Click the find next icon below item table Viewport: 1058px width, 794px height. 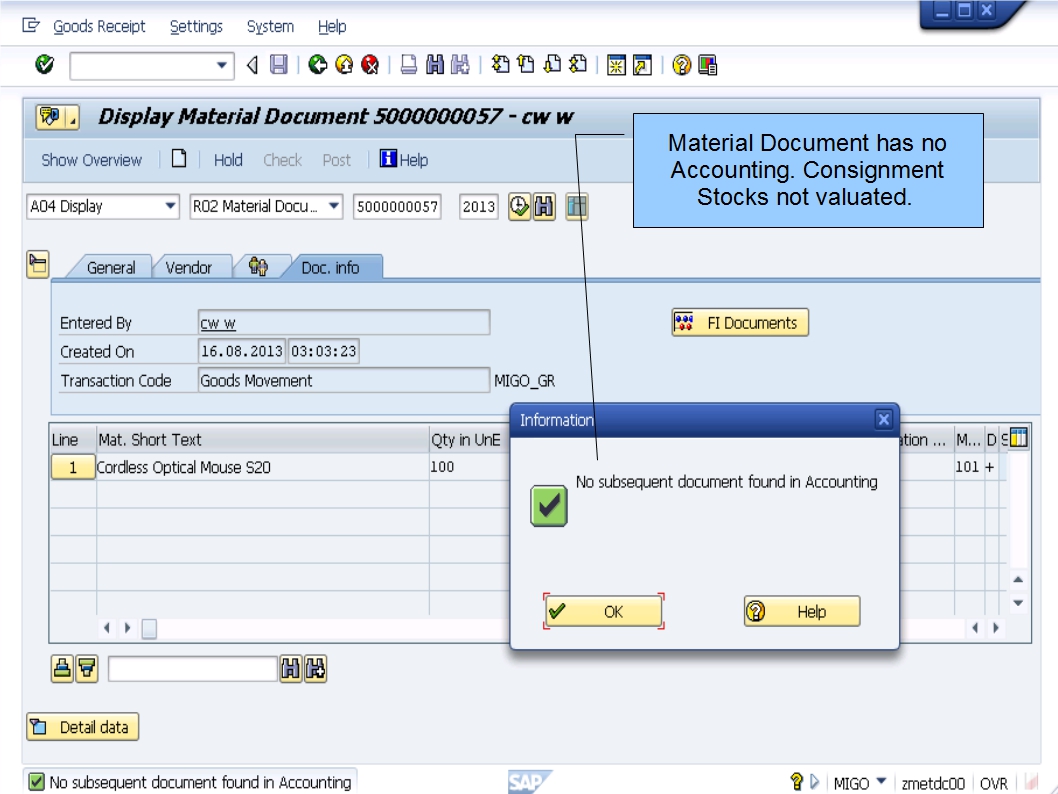tap(315, 669)
